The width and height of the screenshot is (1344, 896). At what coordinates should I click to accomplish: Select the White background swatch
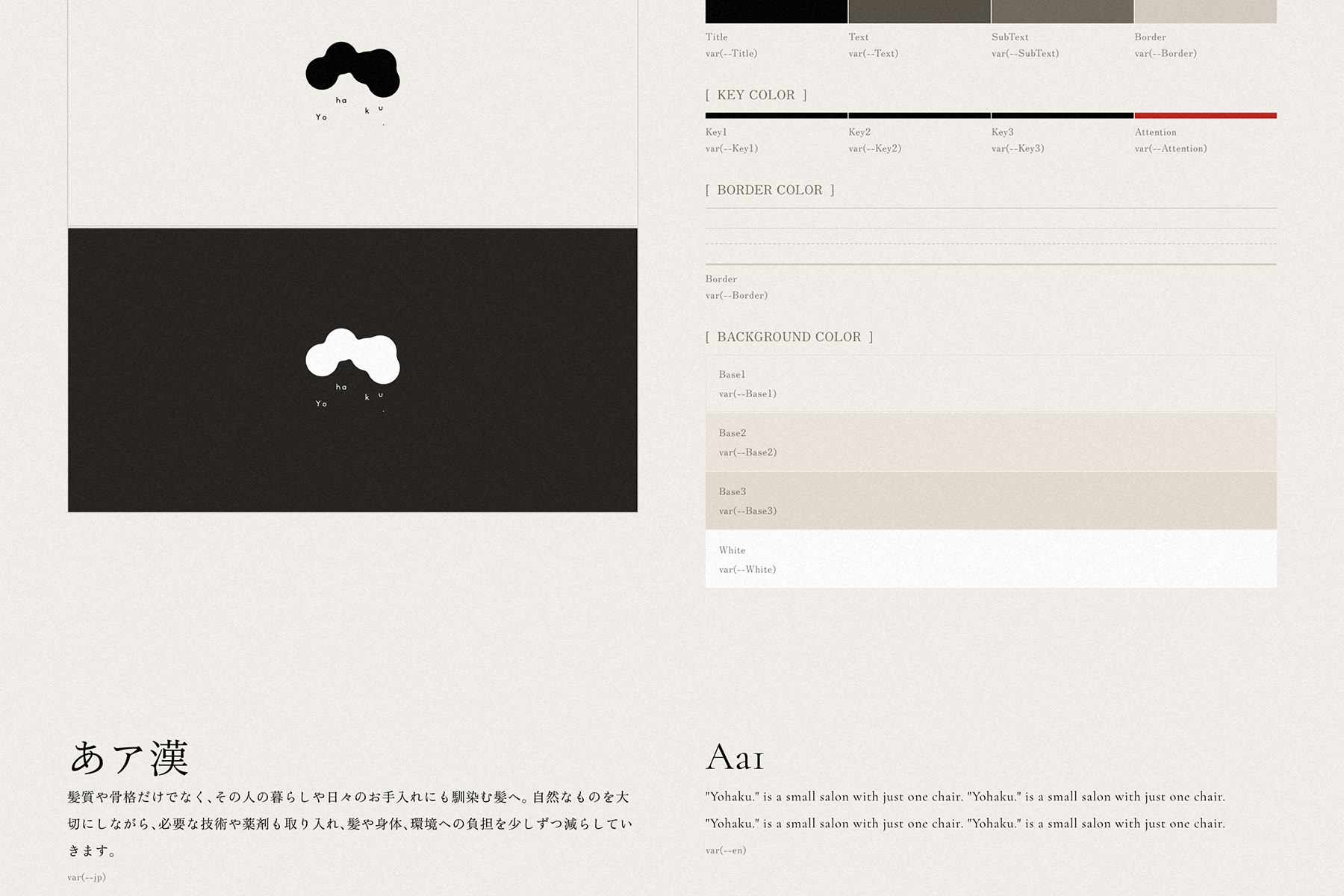[x=991, y=559]
